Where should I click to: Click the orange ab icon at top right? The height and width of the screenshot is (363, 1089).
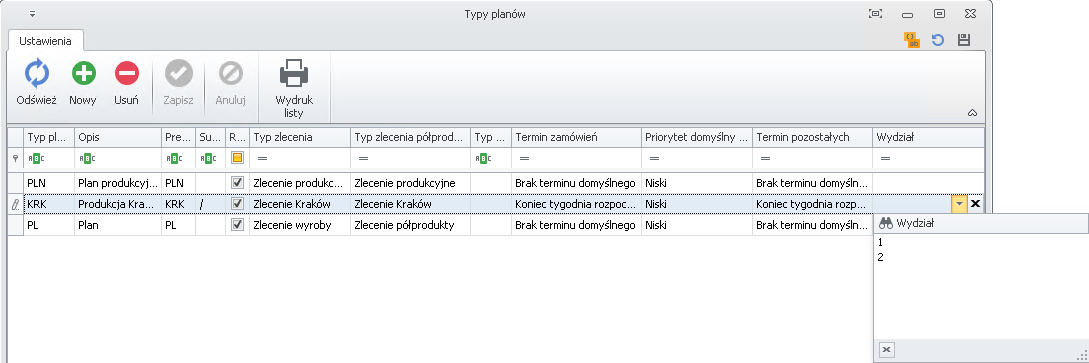point(911,40)
